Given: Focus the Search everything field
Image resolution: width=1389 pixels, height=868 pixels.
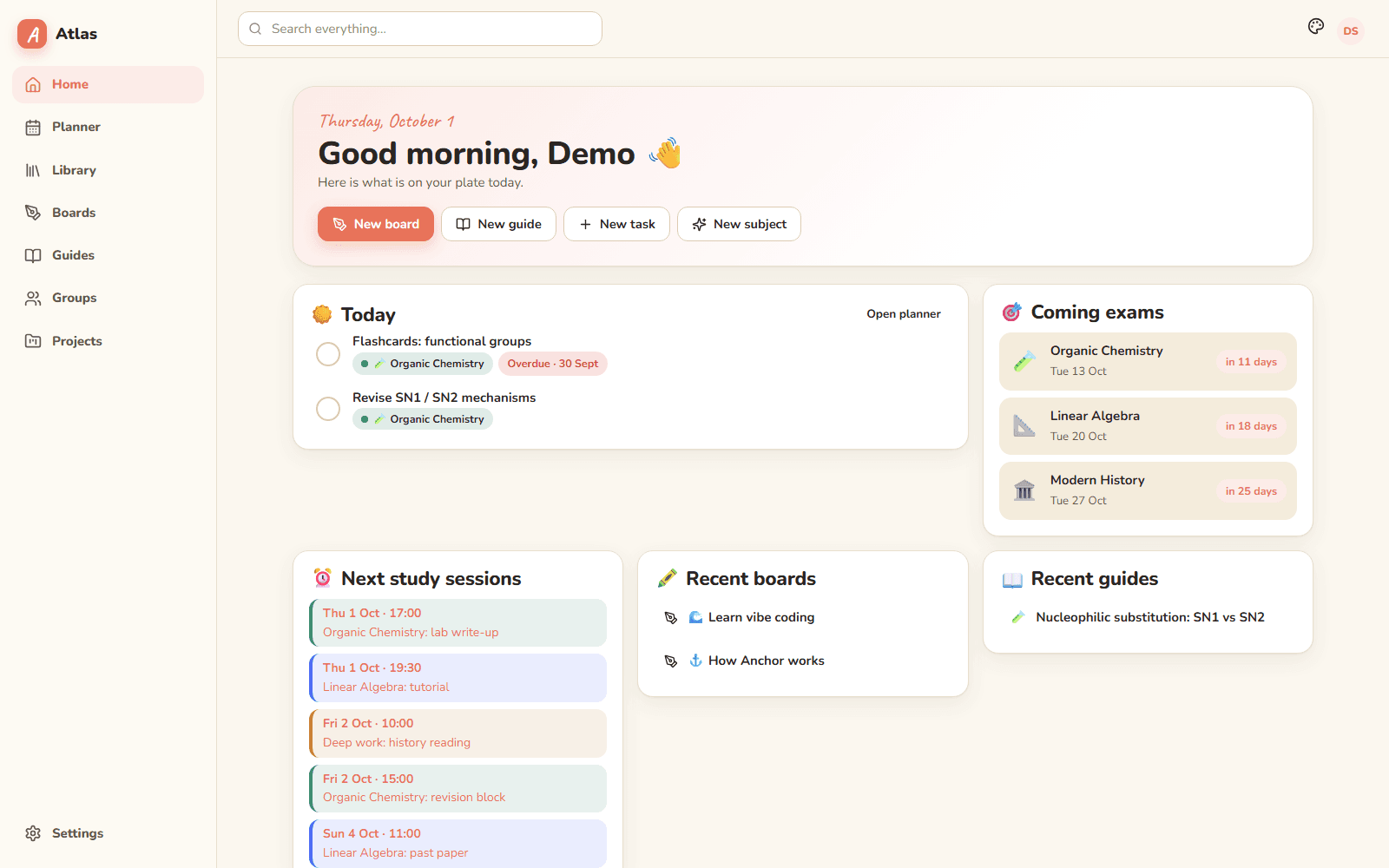Looking at the screenshot, I should click(420, 29).
